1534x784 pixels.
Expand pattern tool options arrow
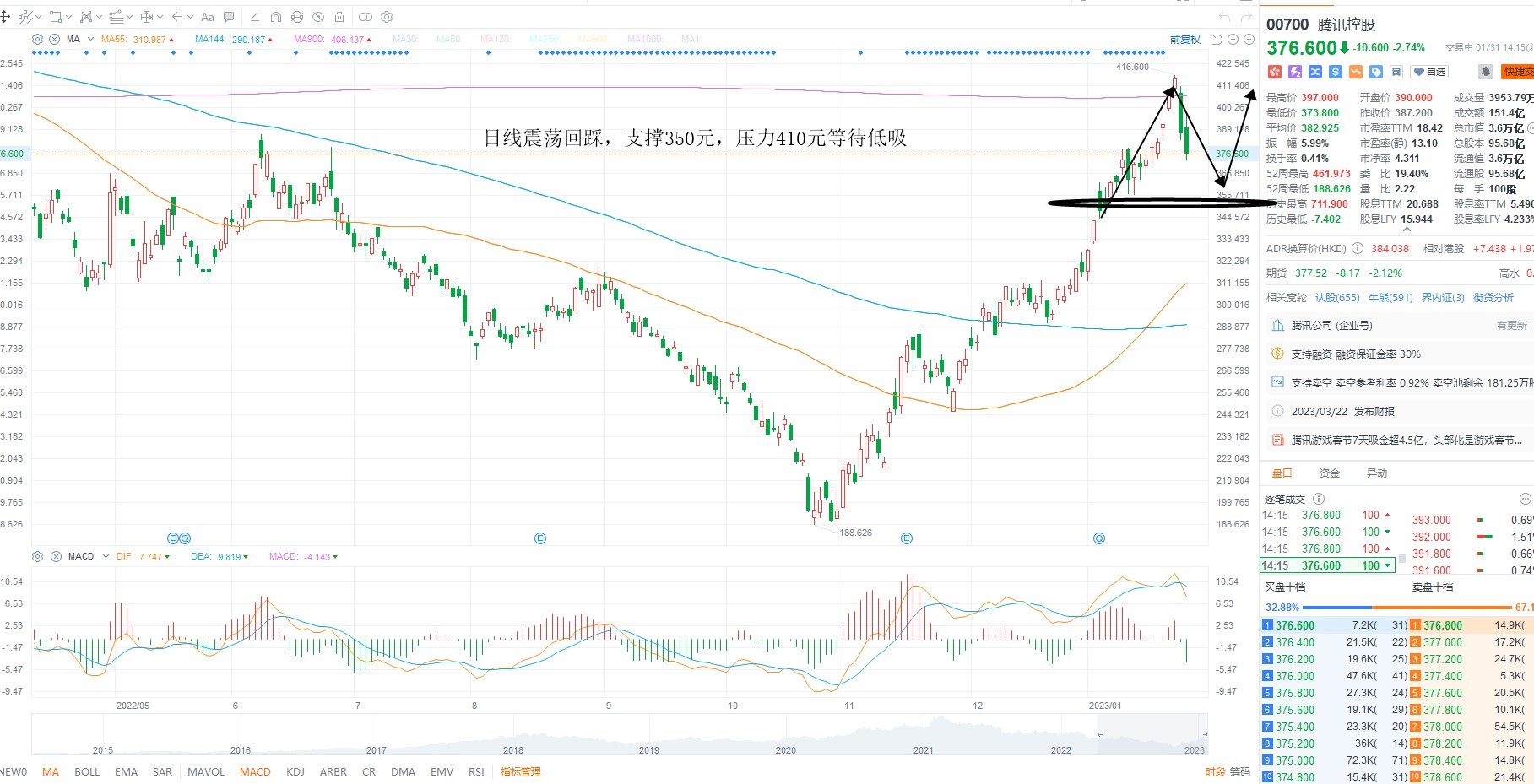tap(99, 17)
